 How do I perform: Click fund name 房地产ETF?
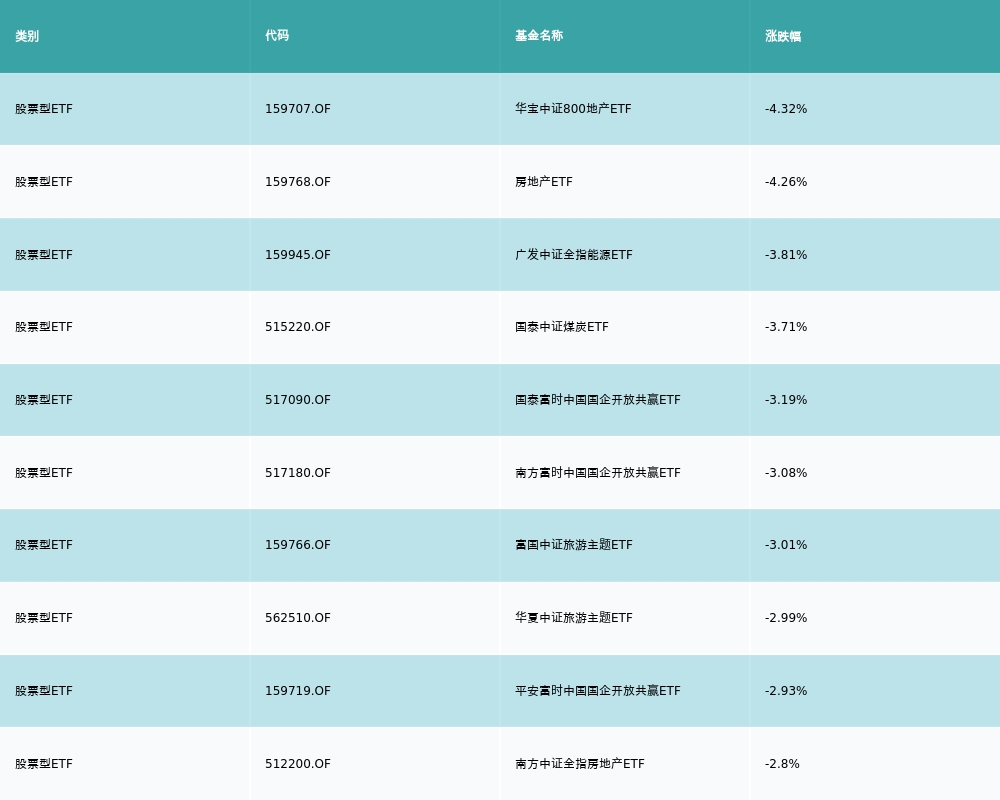544,182
